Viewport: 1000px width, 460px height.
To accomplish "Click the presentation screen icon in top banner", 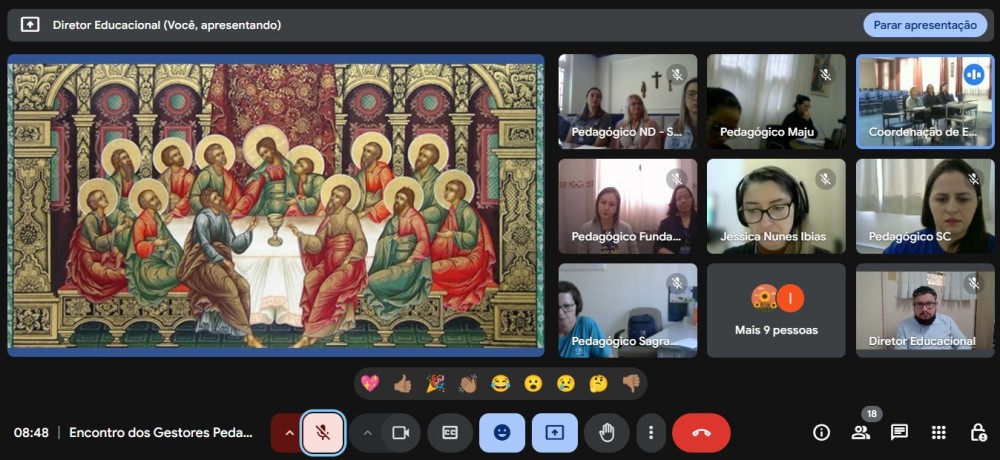I will click(x=30, y=25).
